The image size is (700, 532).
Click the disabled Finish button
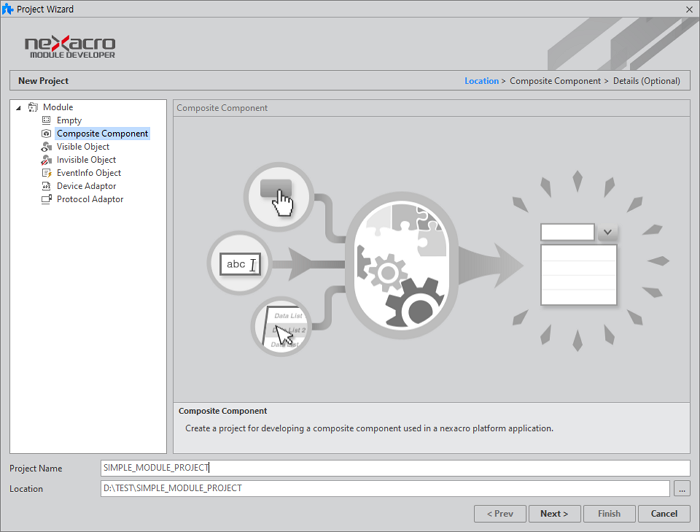tap(609, 514)
